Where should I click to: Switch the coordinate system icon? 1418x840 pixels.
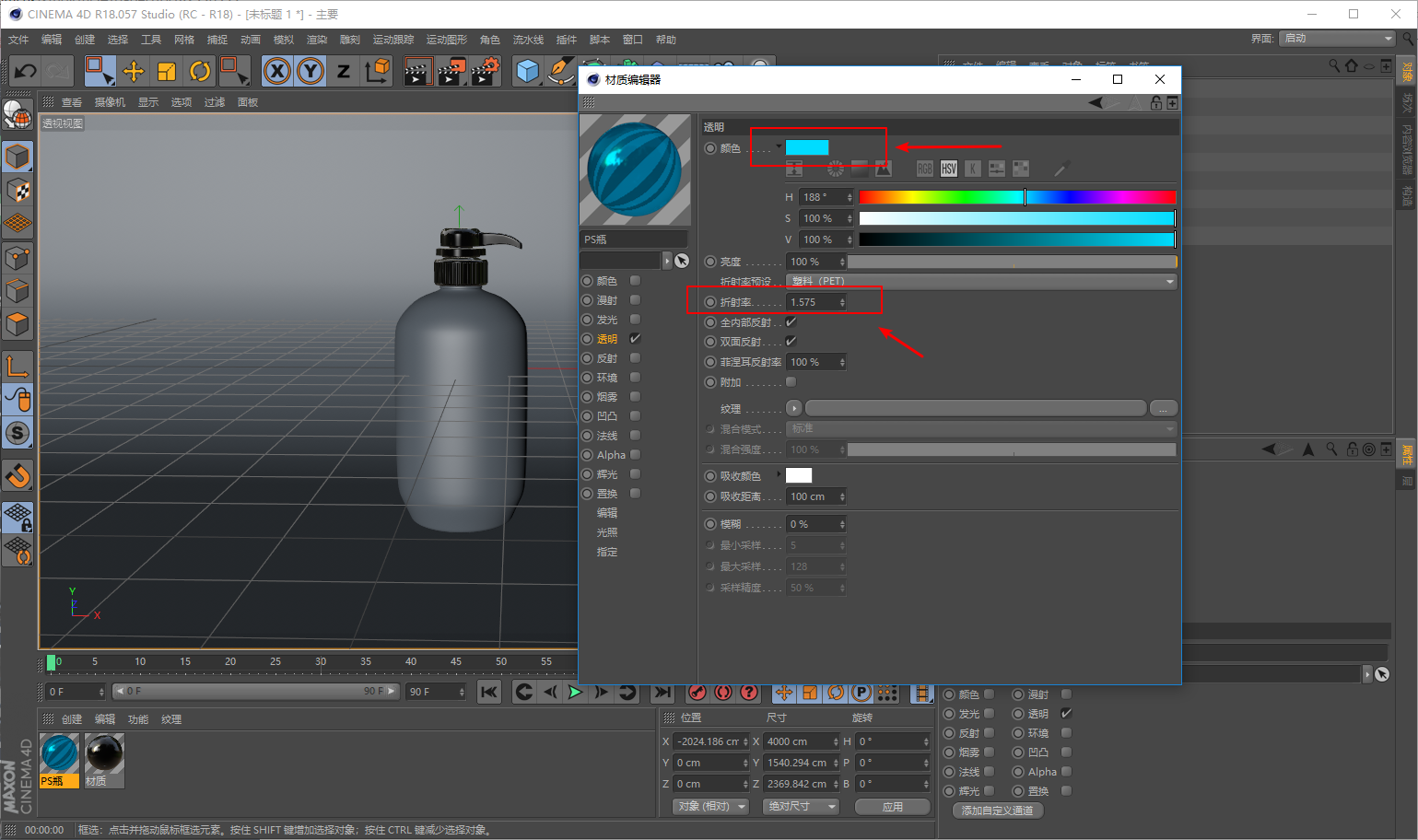click(x=377, y=71)
